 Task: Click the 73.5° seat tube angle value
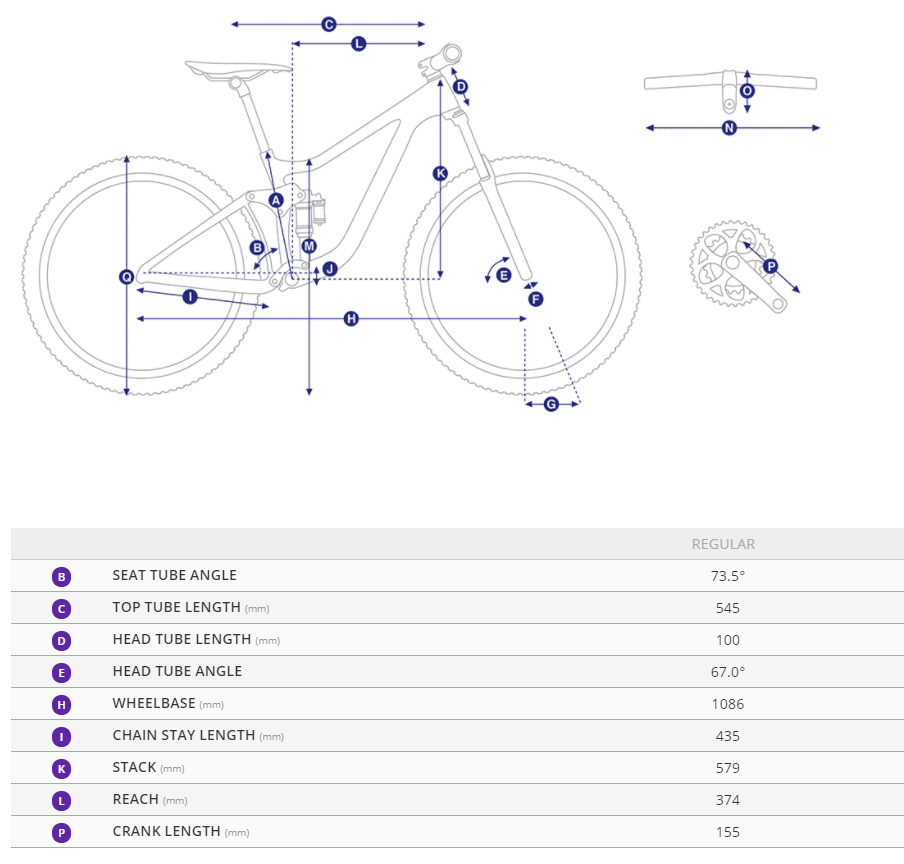coord(728,576)
